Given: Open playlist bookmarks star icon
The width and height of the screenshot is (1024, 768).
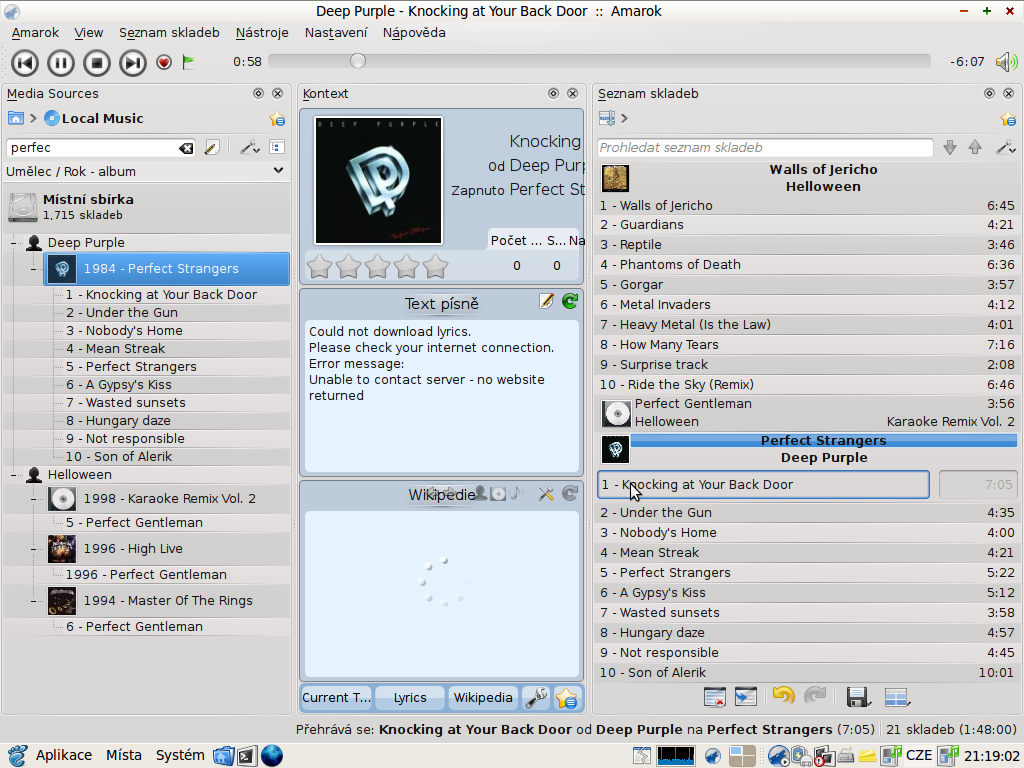Looking at the screenshot, I should pyautogui.click(x=1008, y=119).
